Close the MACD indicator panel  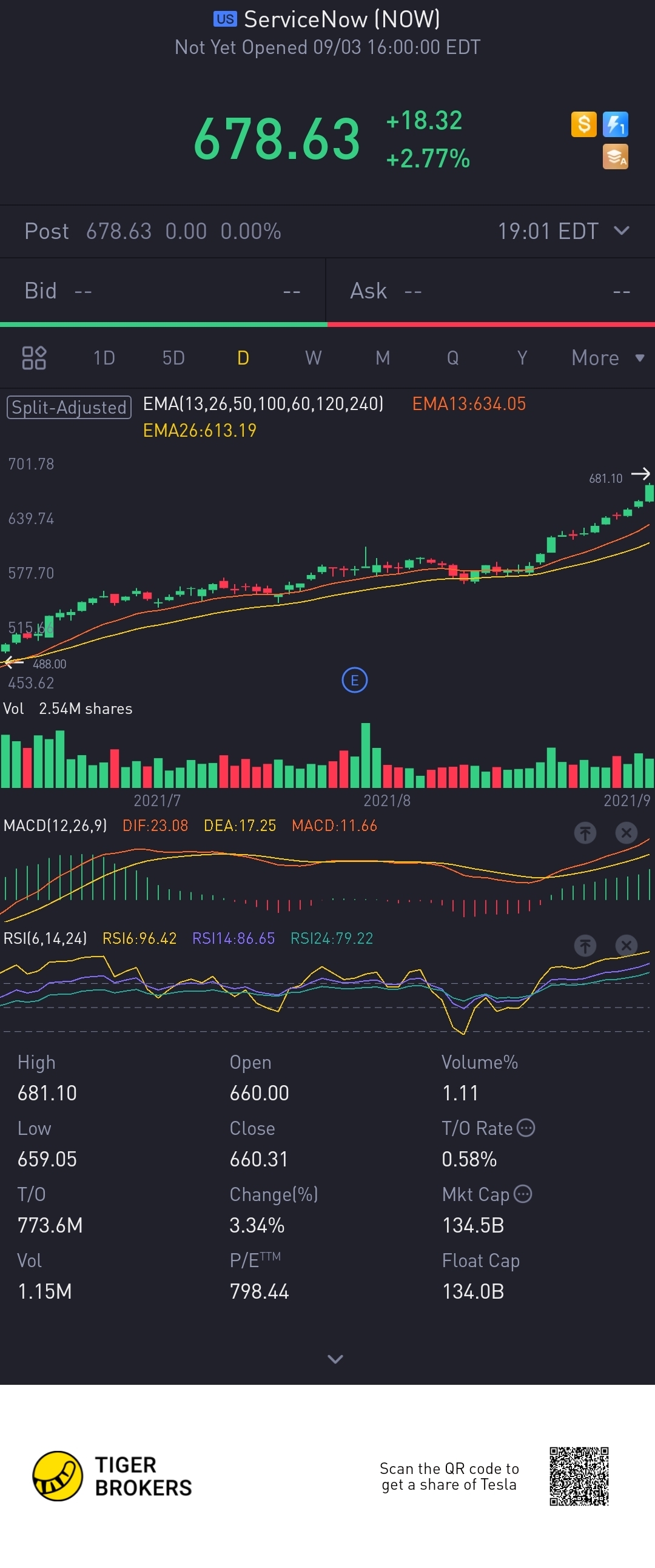coord(626,833)
